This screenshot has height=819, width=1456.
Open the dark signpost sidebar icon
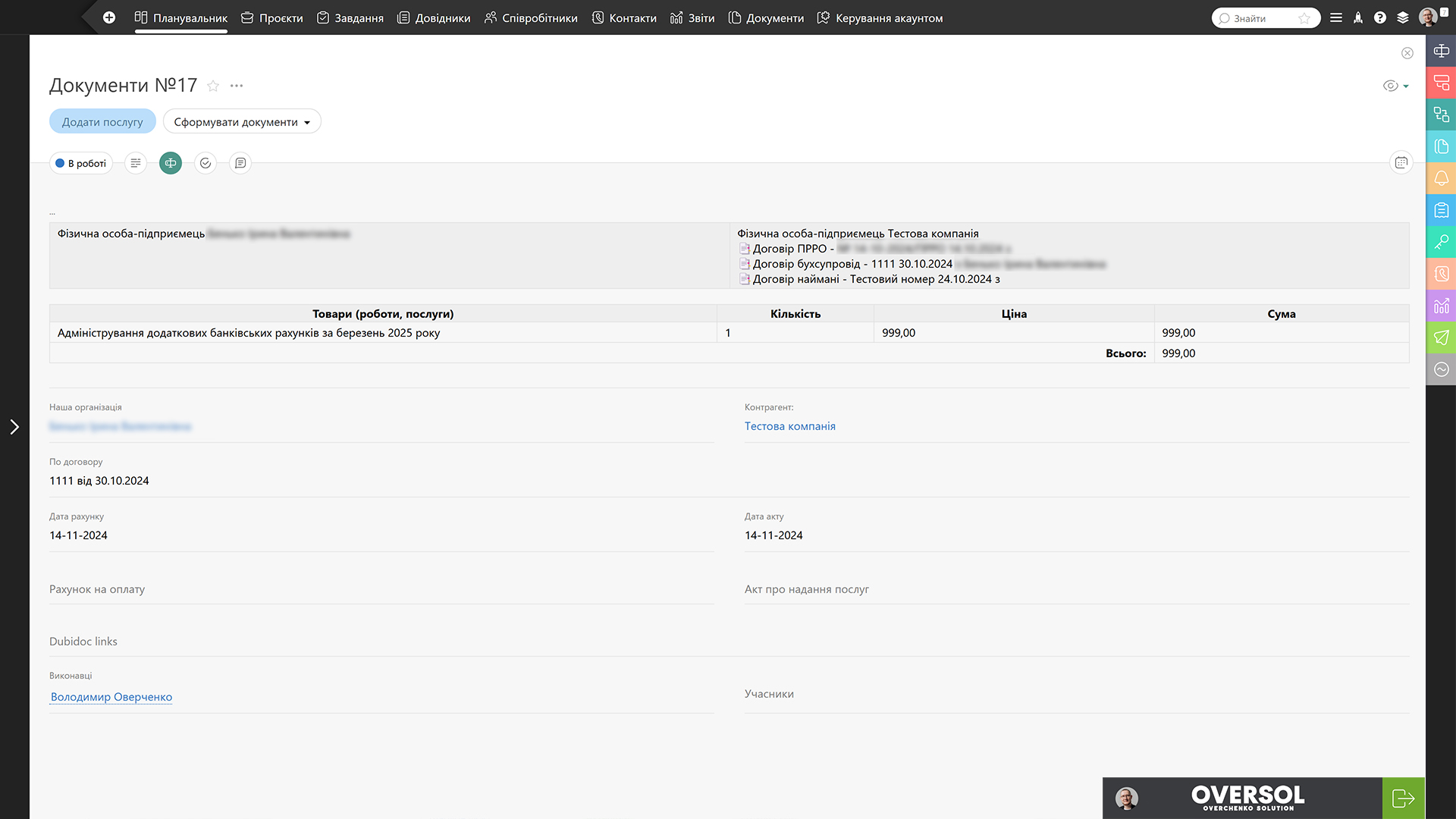click(1441, 51)
